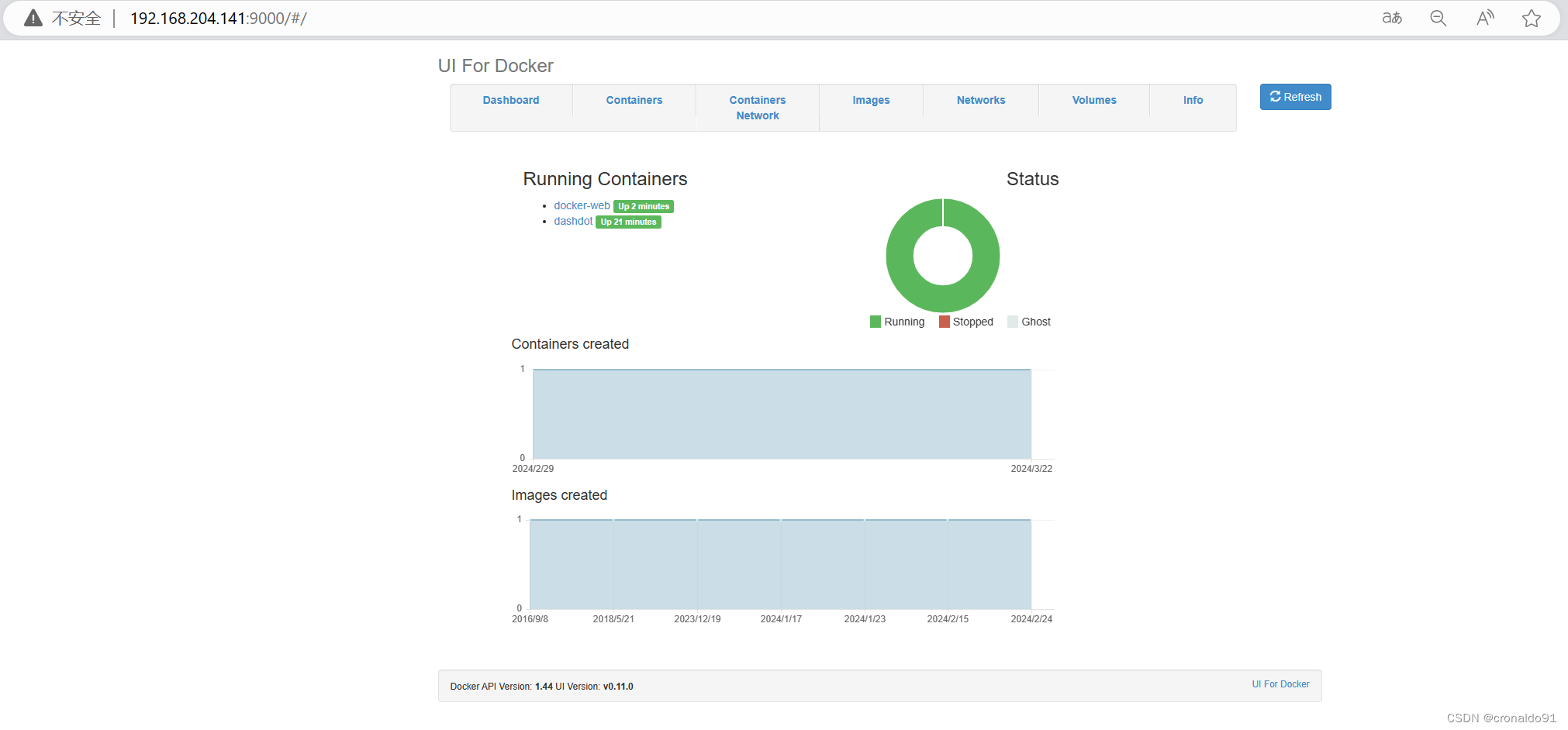The image size is (1568, 730).
Task: Click the green Running legend swatch
Action: pyautogui.click(x=876, y=322)
